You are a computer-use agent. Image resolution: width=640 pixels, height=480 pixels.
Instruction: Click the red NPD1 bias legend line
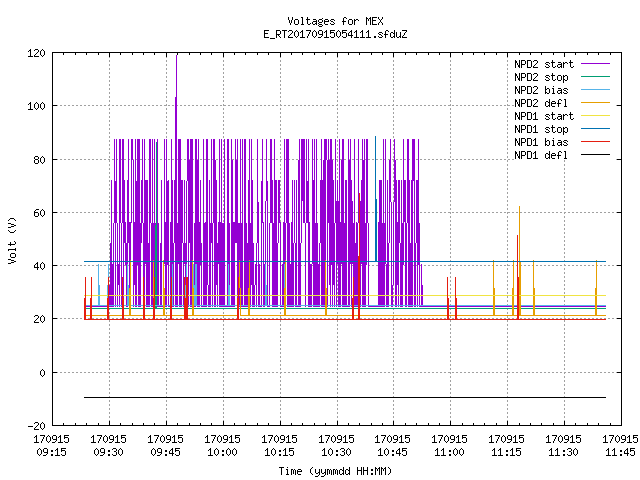pos(595,142)
